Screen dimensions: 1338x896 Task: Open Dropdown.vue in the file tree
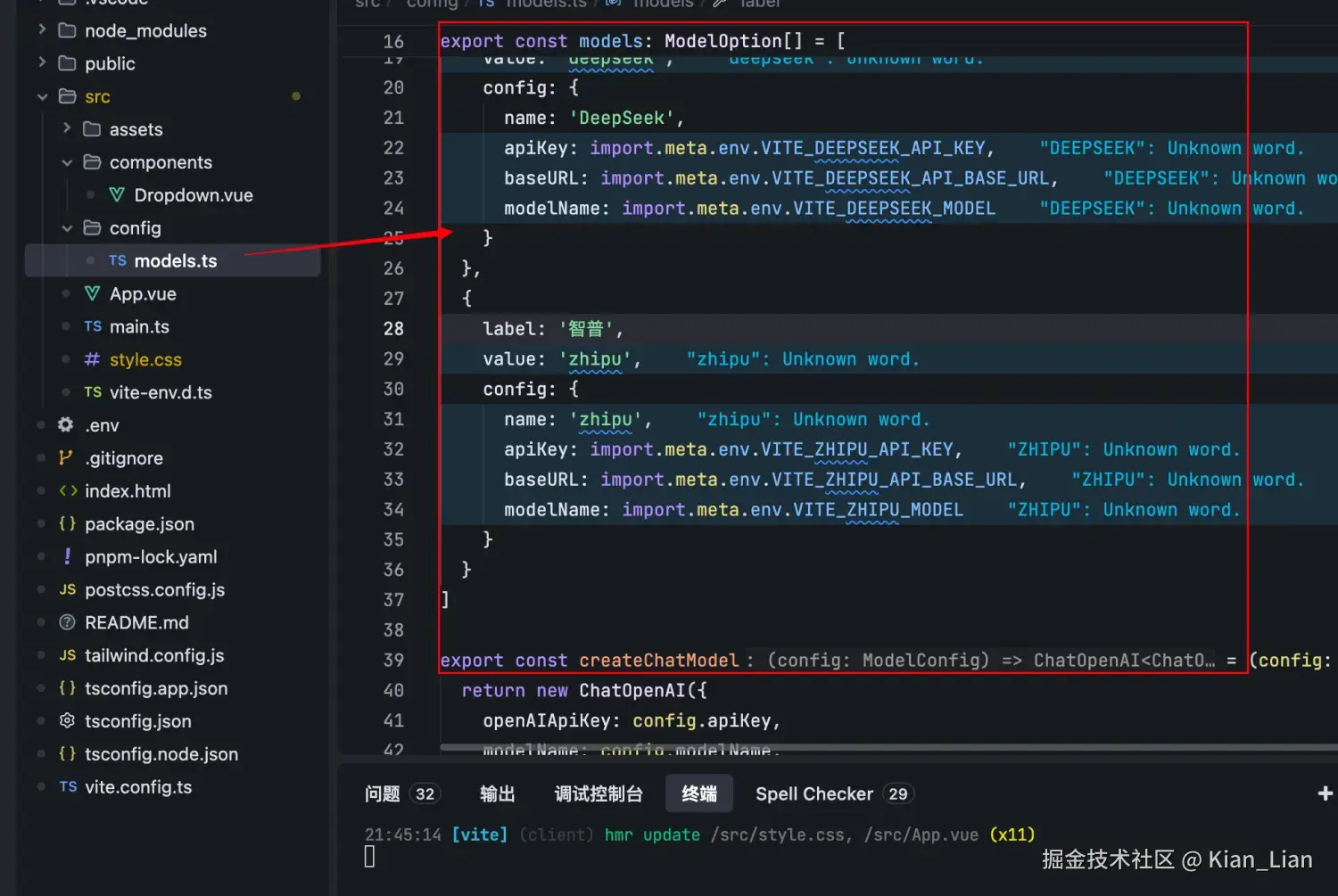point(194,195)
